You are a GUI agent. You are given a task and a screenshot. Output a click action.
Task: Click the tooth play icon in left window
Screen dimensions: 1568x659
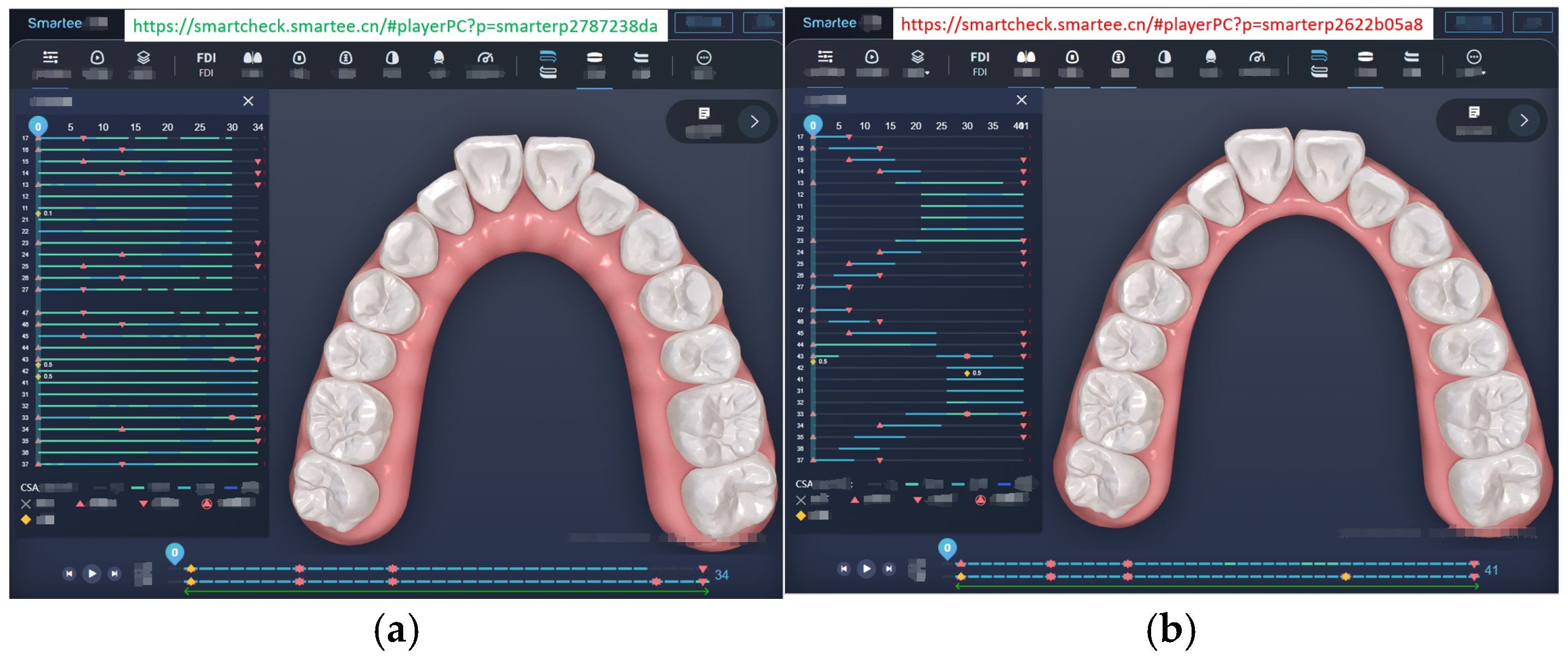97,58
